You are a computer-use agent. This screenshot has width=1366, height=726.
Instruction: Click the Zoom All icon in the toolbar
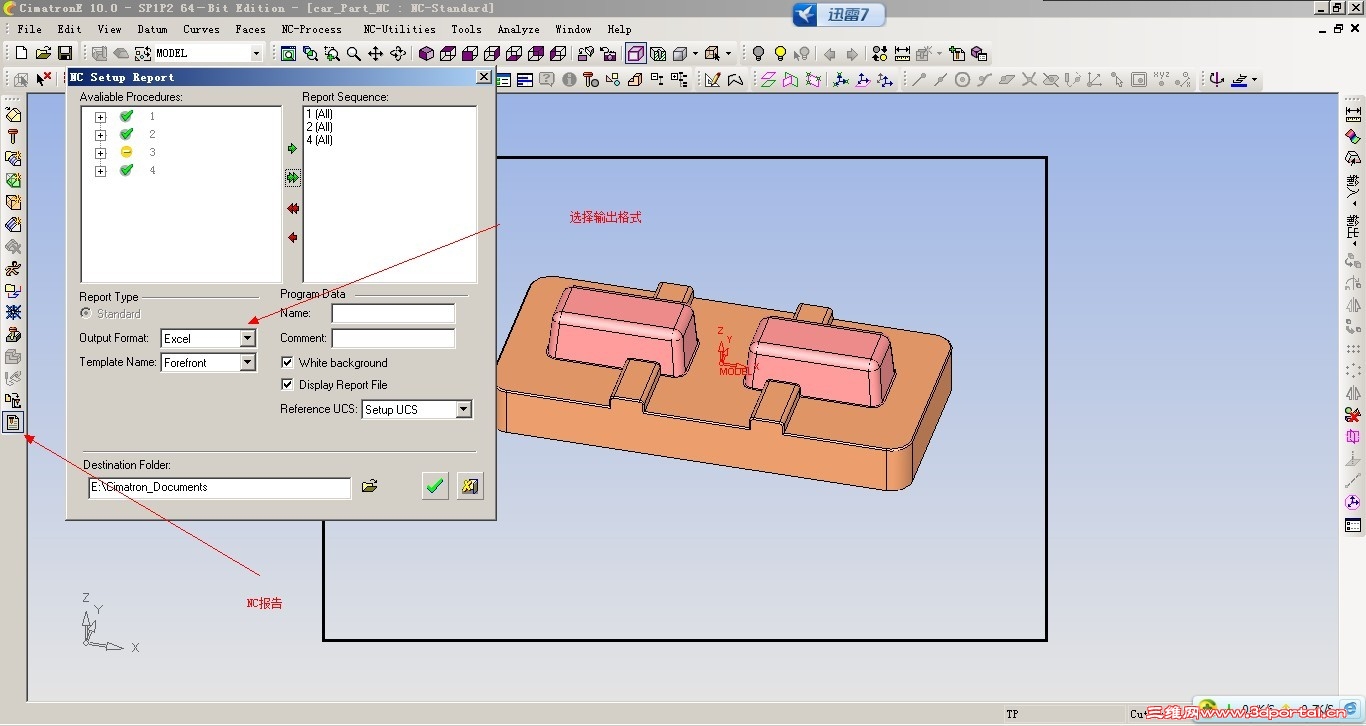point(288,53)
